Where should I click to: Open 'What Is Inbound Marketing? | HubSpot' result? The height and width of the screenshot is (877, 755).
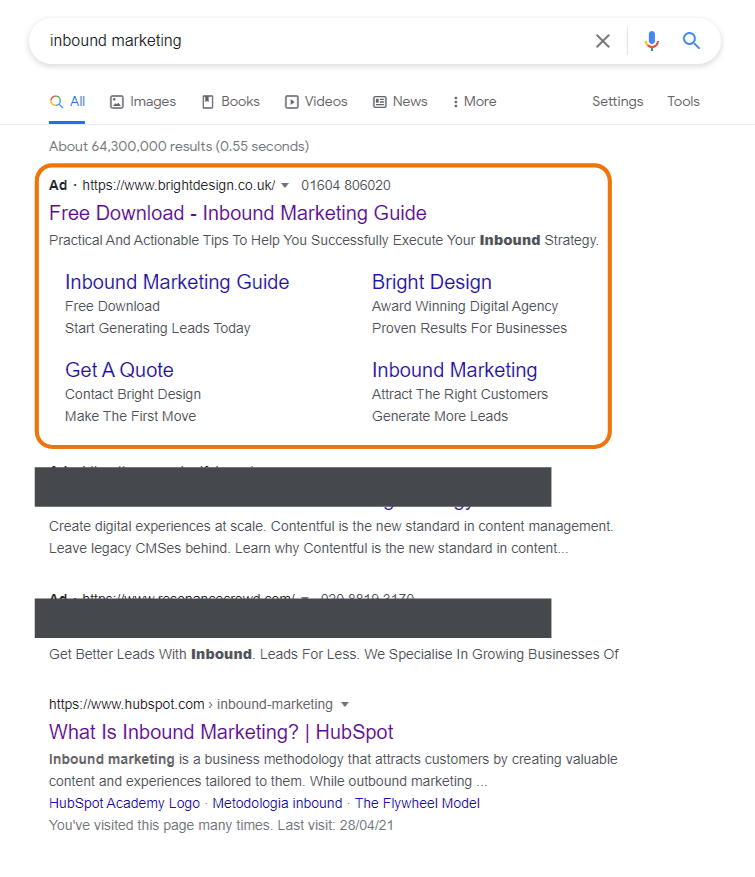(221, 732)
